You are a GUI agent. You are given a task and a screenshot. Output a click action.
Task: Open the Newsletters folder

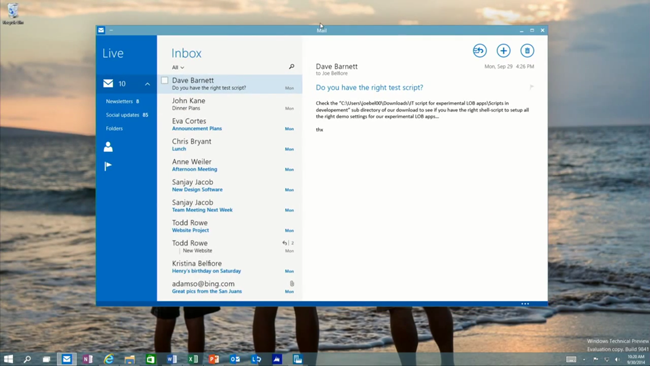tap(122, 101)
